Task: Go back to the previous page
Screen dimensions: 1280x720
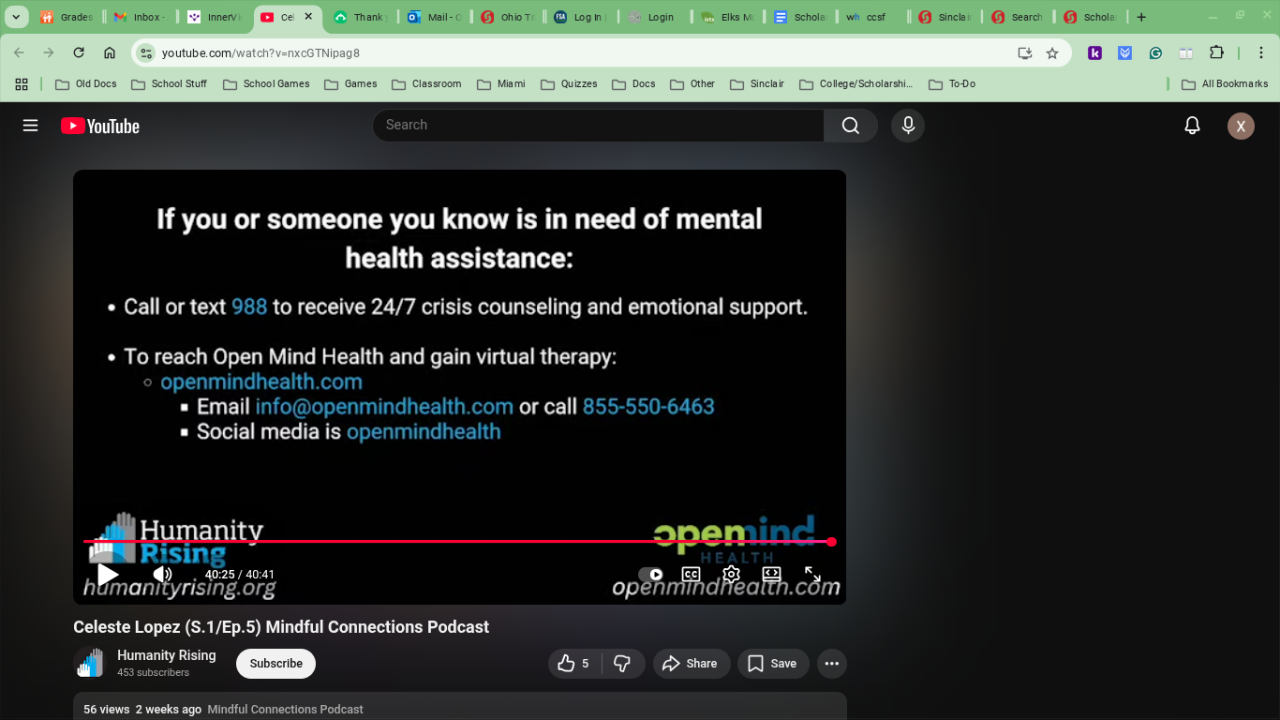Action: coord(19,53)
